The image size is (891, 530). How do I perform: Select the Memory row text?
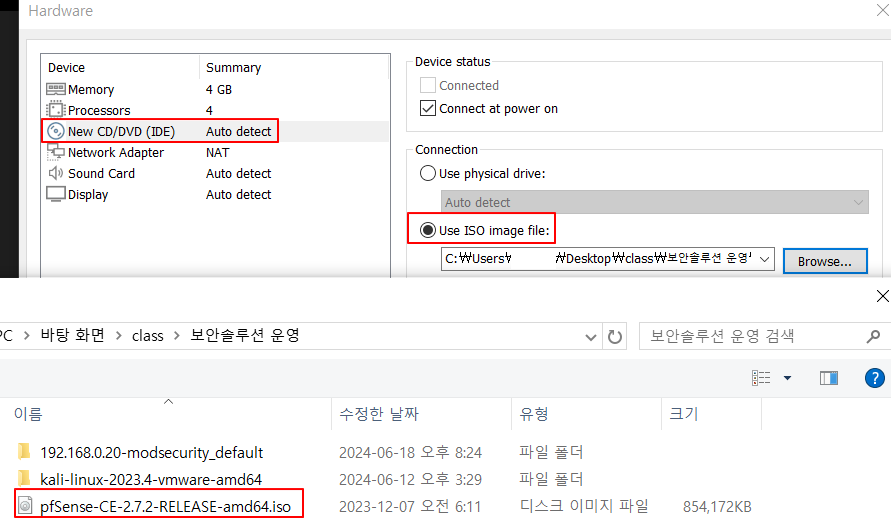coord(91,89)
